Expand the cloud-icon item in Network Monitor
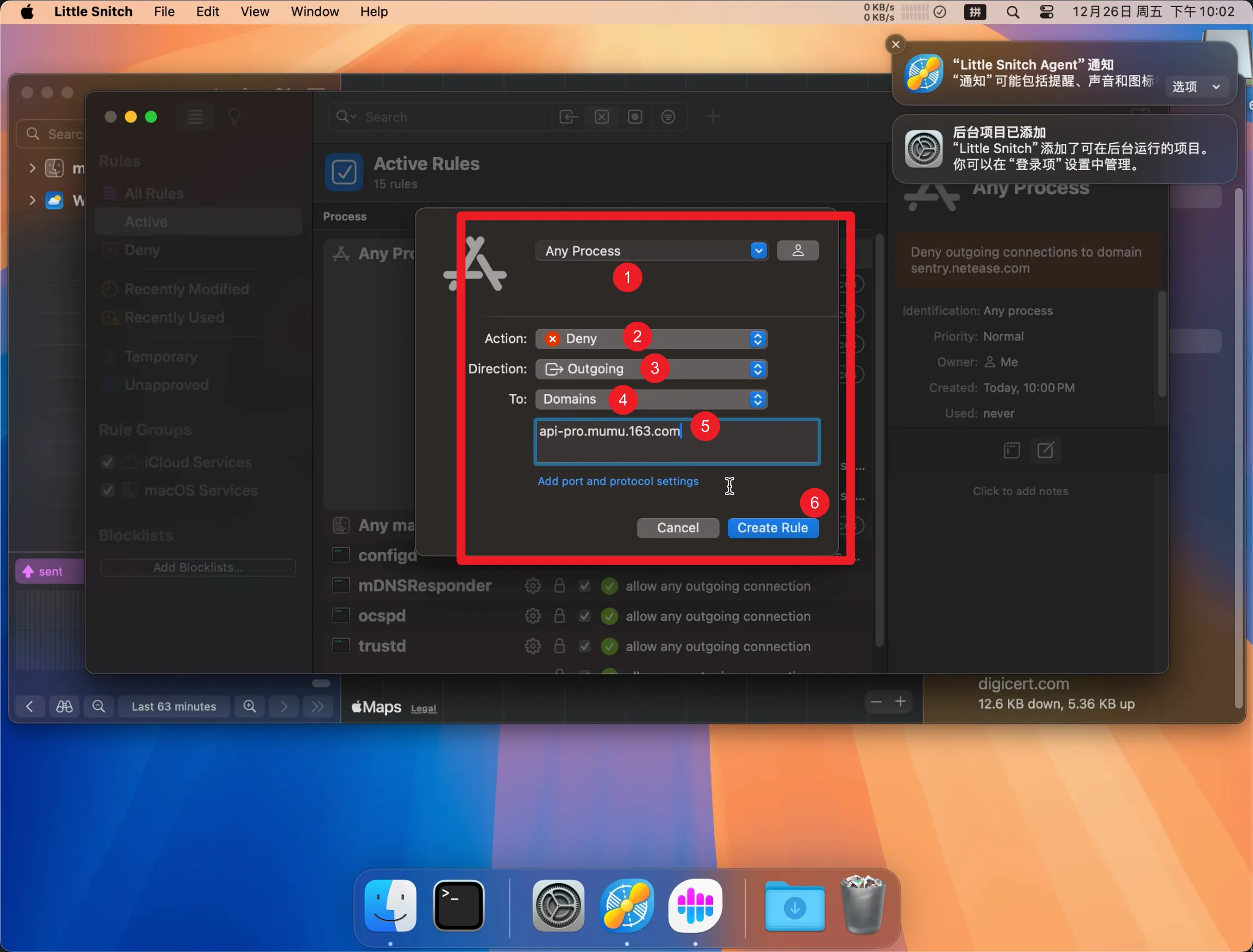The height and width of the screenshot is (952, 1253). pyautogui.click(x=32, y=200)
